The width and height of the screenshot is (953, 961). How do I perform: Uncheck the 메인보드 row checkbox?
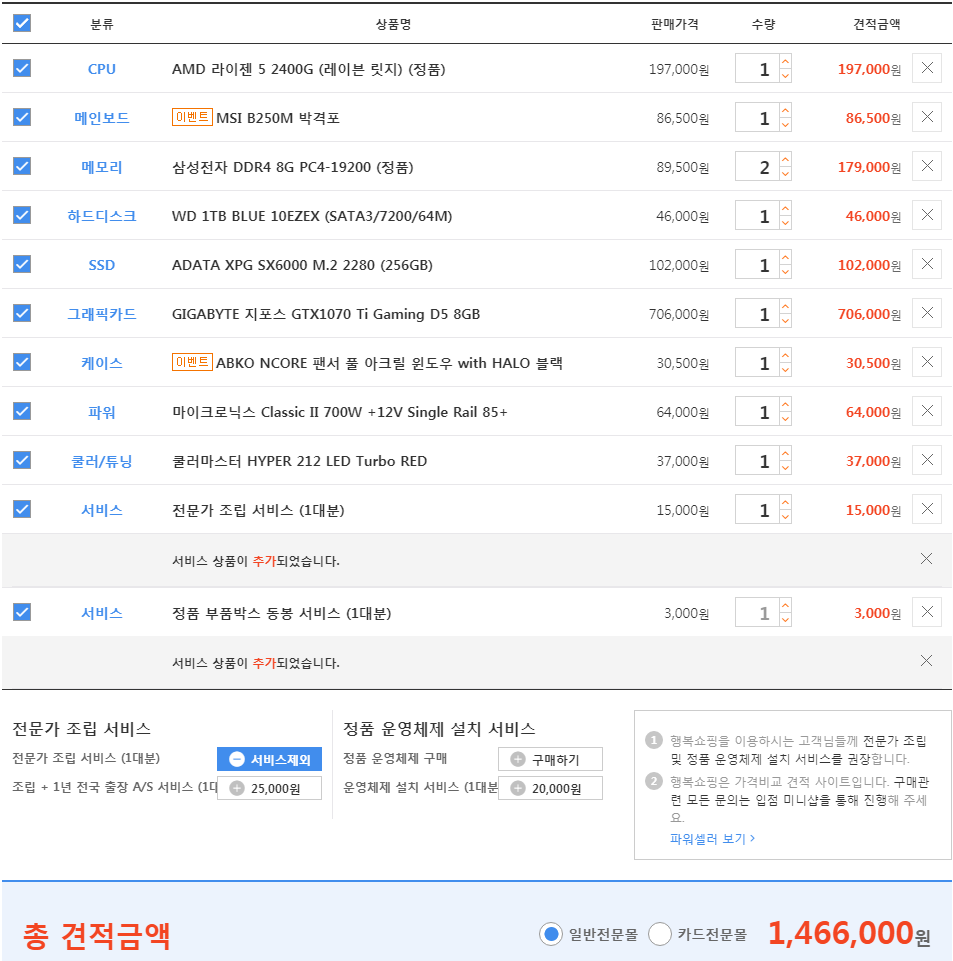22,117
